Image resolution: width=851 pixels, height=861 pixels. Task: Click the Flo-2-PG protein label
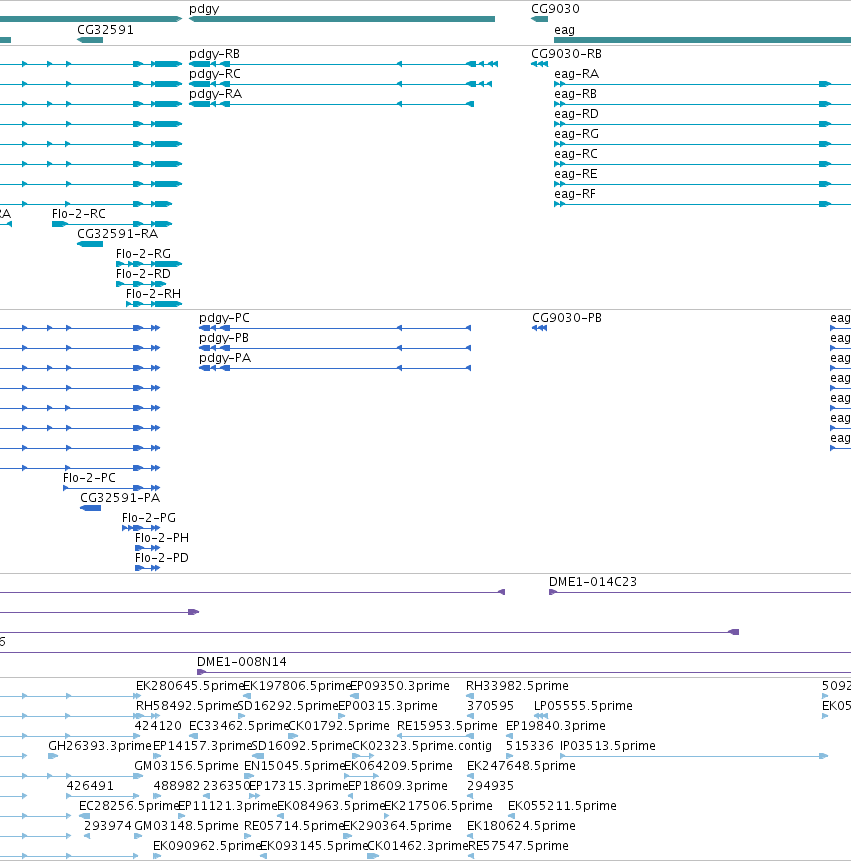149,518
